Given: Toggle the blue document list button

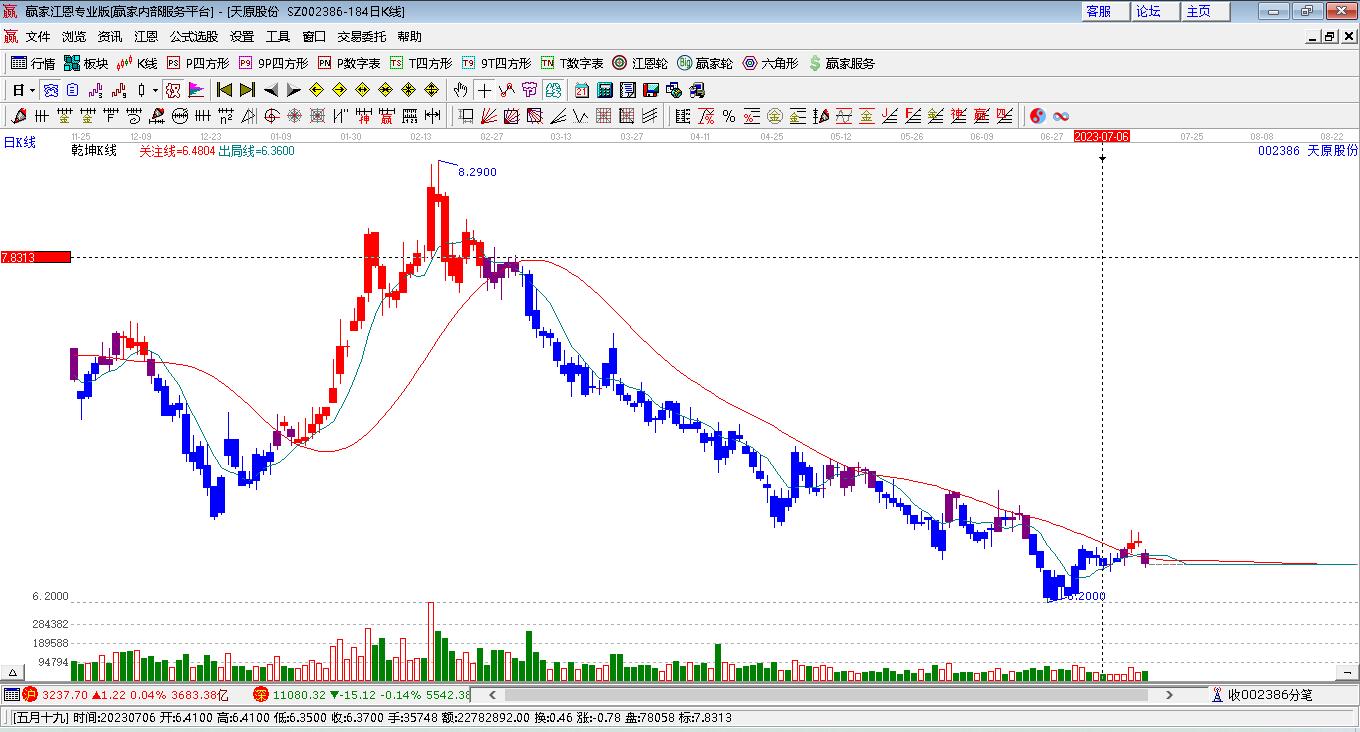Looking at the screenshot, I should click(72, 90).
